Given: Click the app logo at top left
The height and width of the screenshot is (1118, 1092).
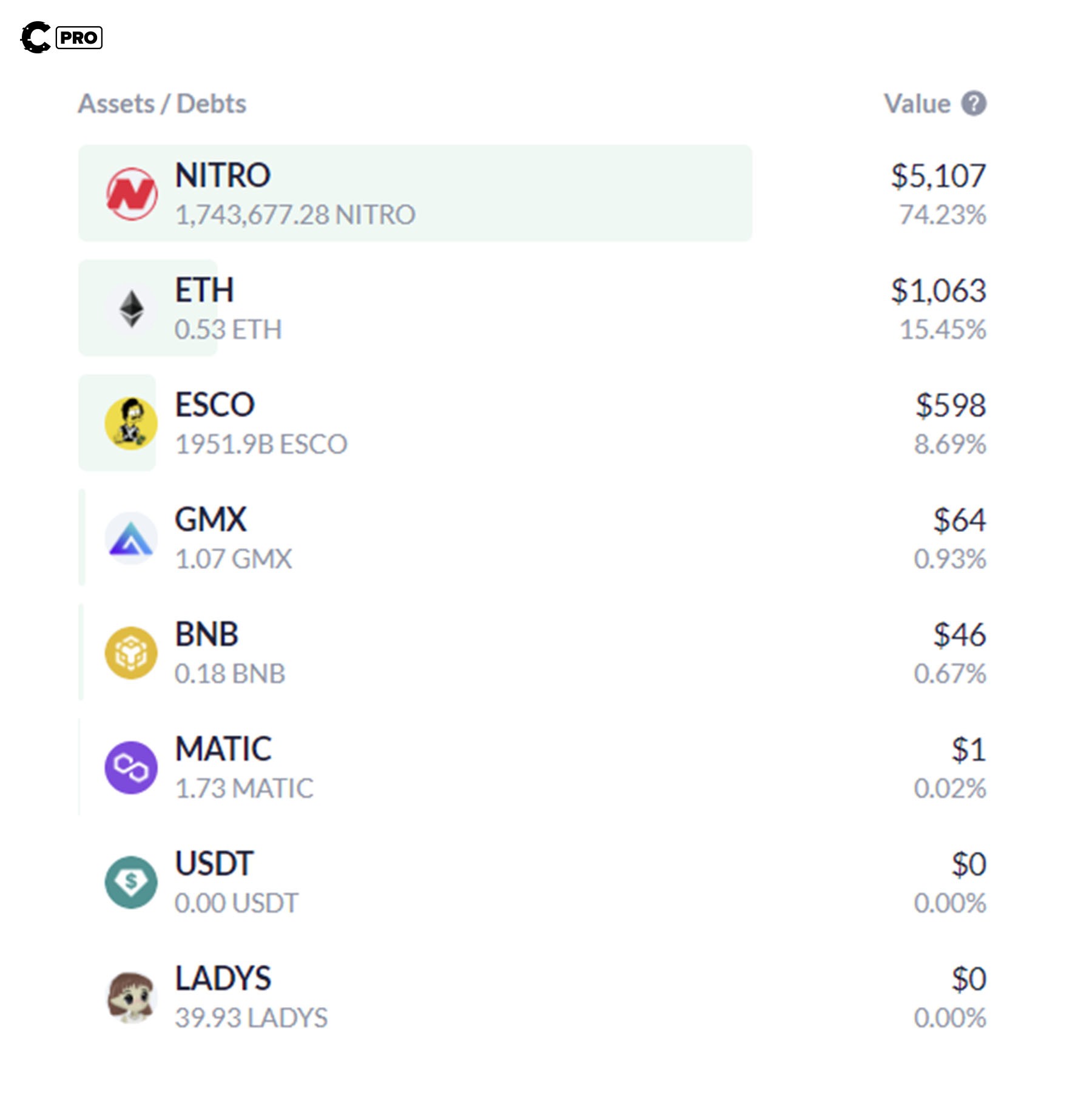Looking at the screenshot, I should (36, 38).
